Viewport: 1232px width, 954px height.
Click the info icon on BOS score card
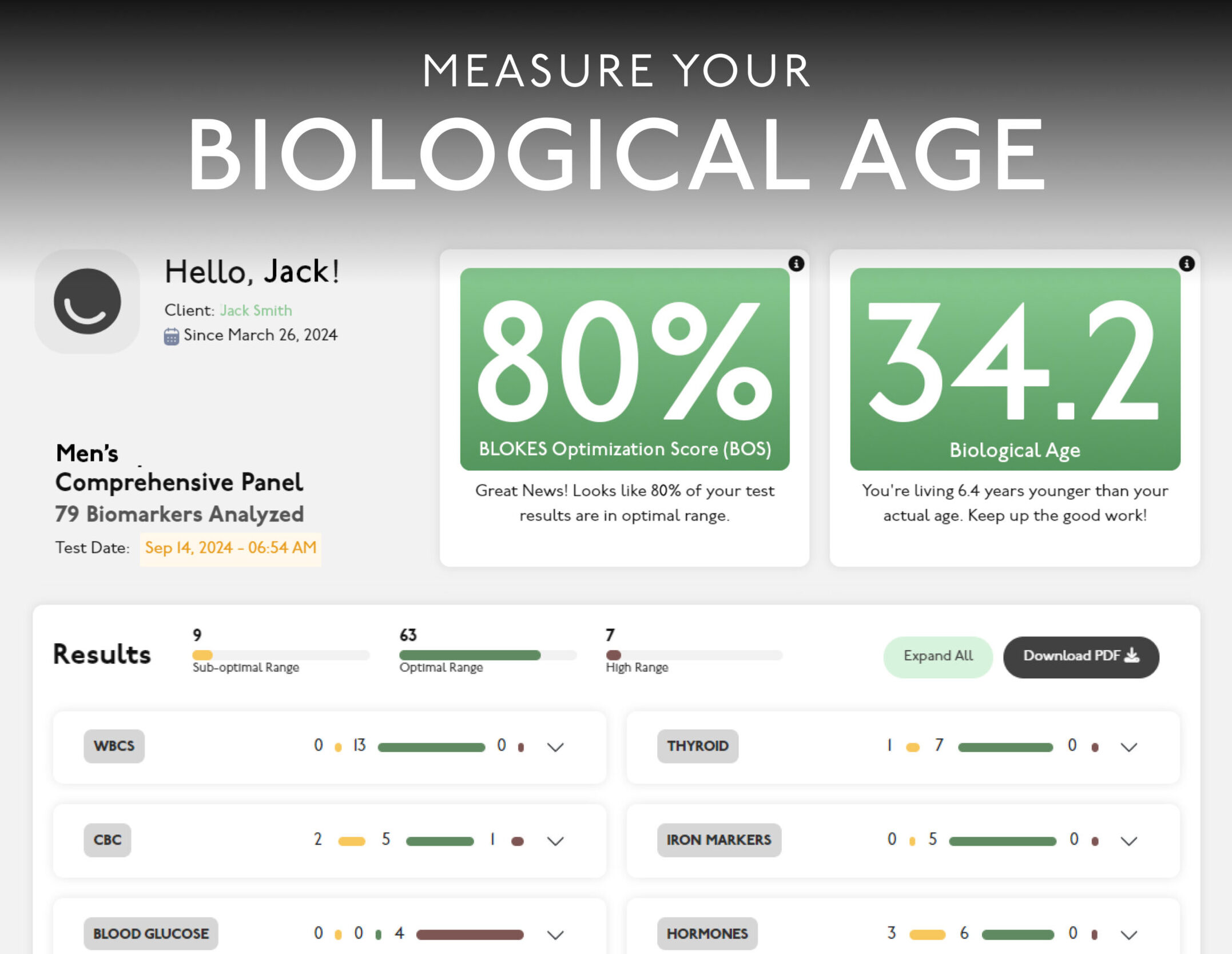pos(796,264)
